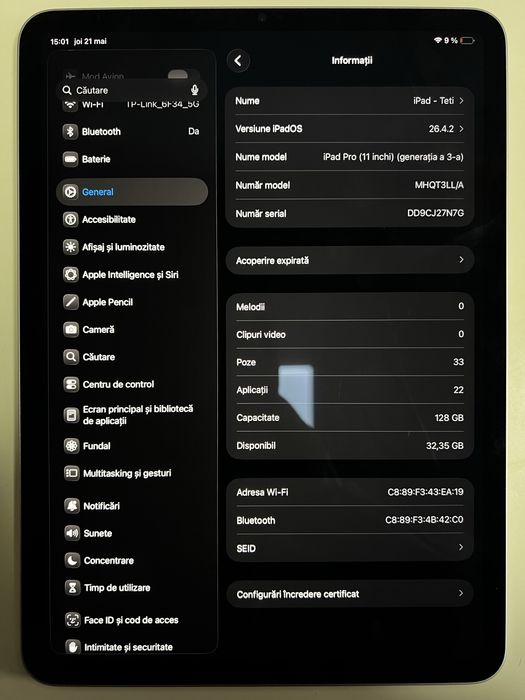Open the Bluetooth settings icon in sidebar

(70, 131)
